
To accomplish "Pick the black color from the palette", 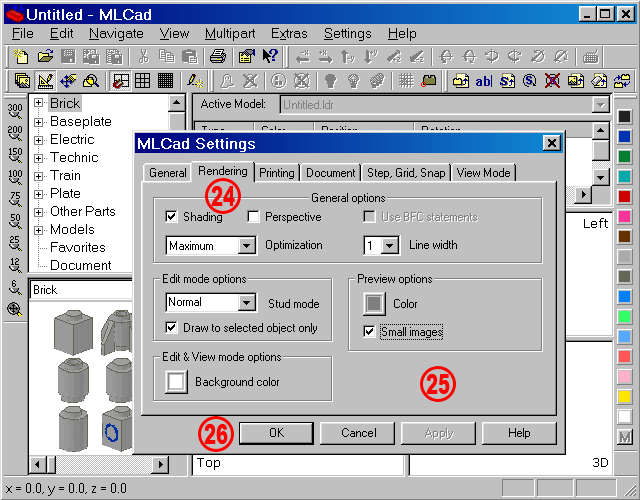I will pos(624,116).
